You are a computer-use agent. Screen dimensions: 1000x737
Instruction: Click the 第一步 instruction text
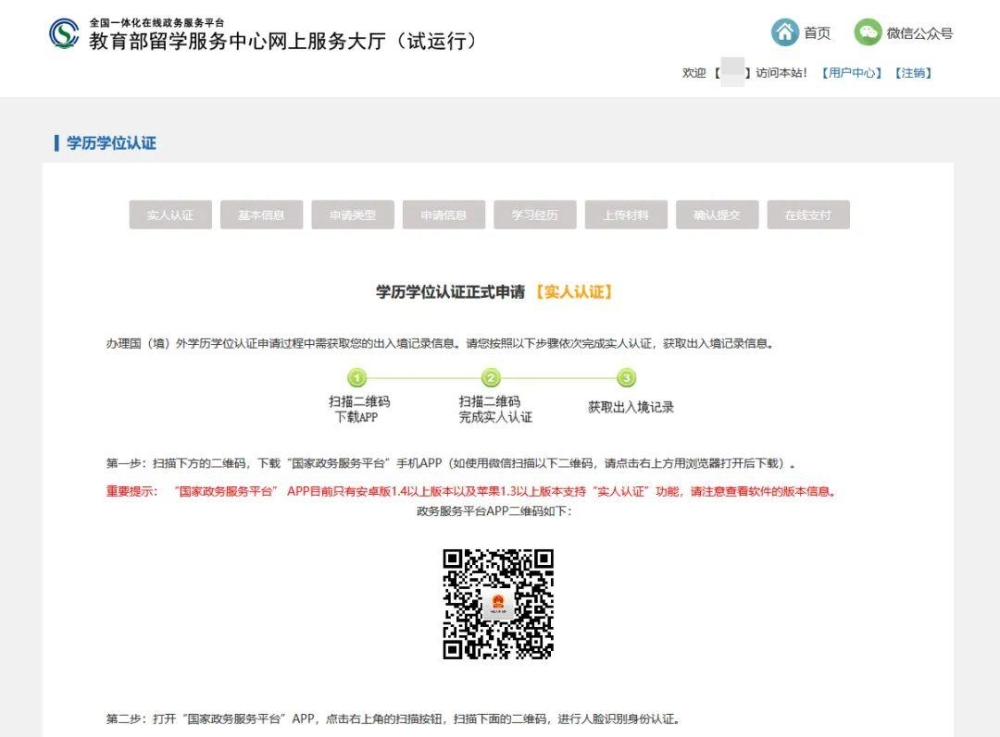click(451, 463)
